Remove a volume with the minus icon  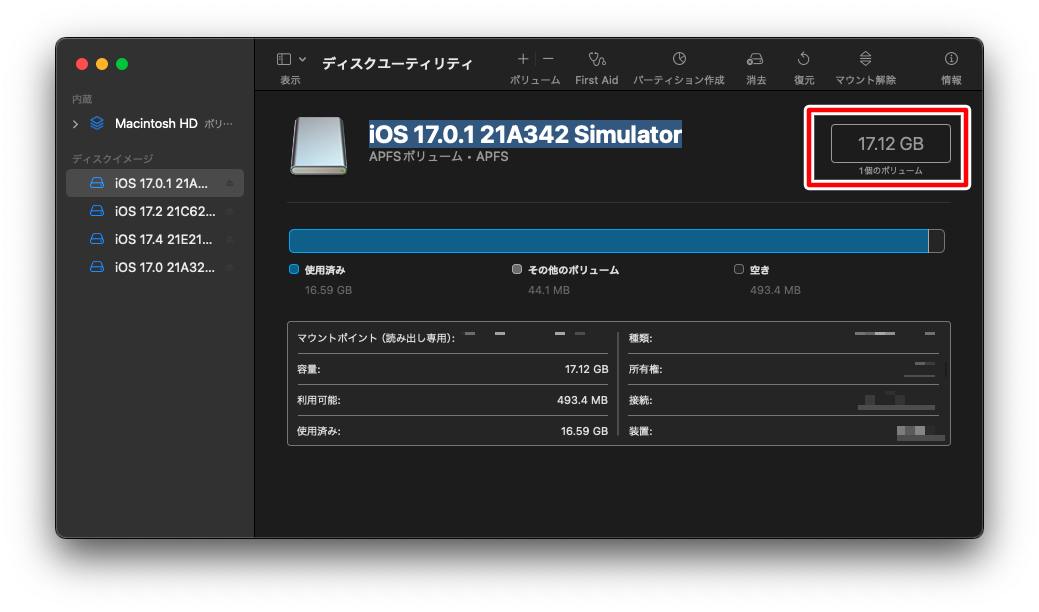(548, 59)
